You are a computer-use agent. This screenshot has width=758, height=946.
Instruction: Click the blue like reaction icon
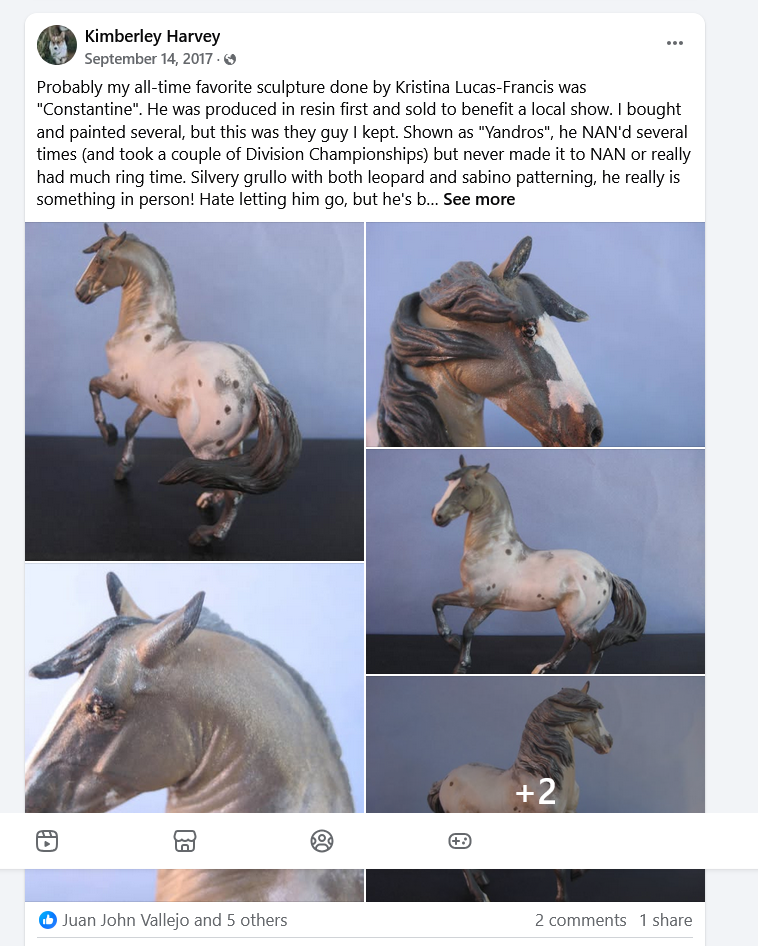click(x=48, y=920)
